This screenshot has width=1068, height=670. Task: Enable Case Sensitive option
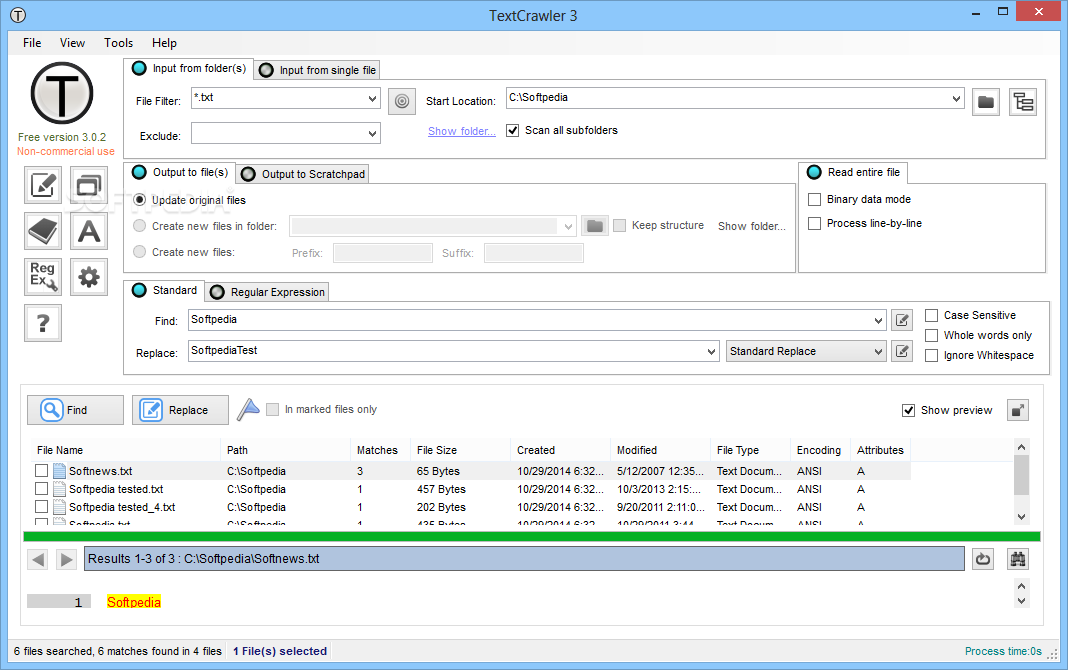click(x=932, y=315)
